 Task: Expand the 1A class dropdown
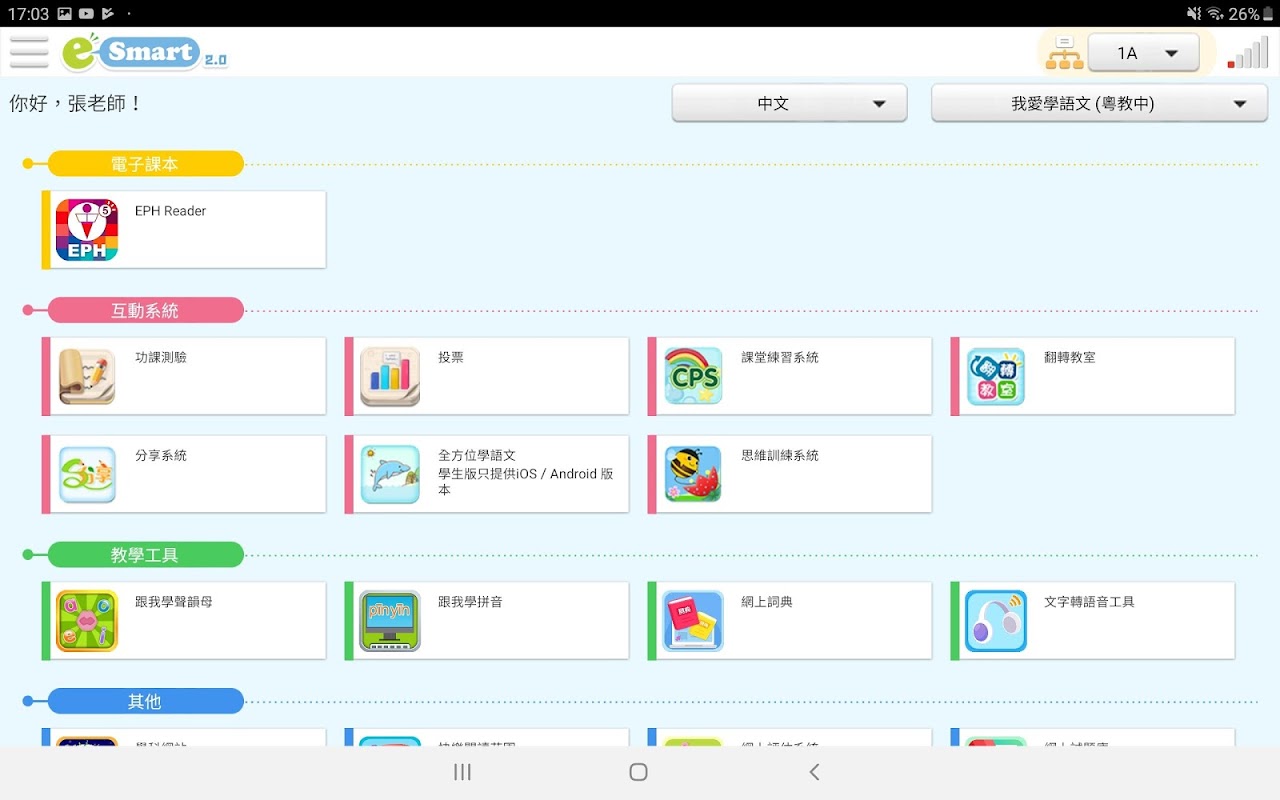pos(1143,53)
